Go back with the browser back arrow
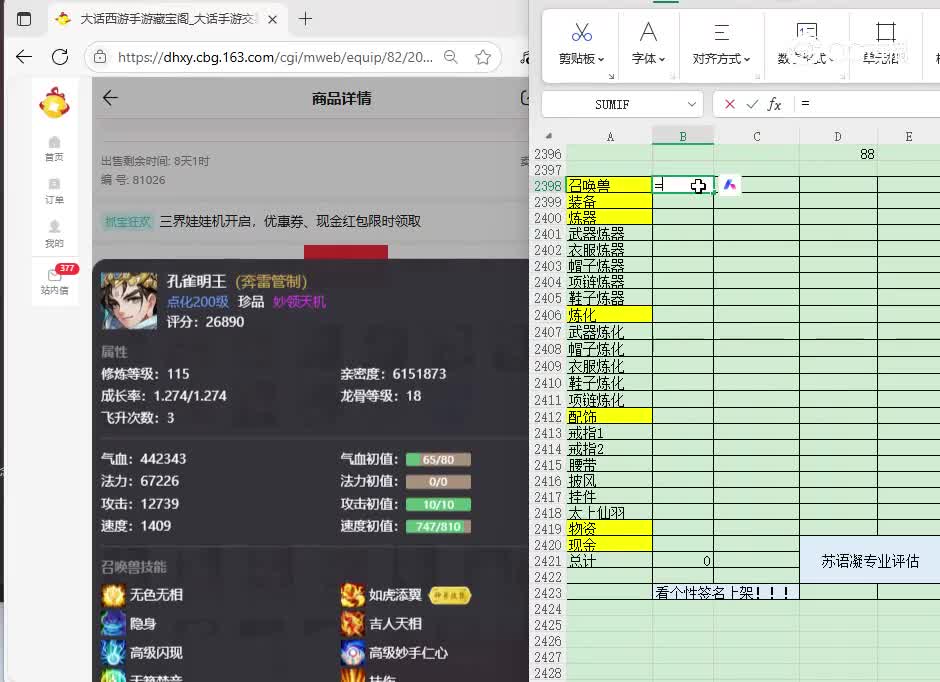Image resolution: width=940 pixels, height=682 pixels. [x=24, y=57]
